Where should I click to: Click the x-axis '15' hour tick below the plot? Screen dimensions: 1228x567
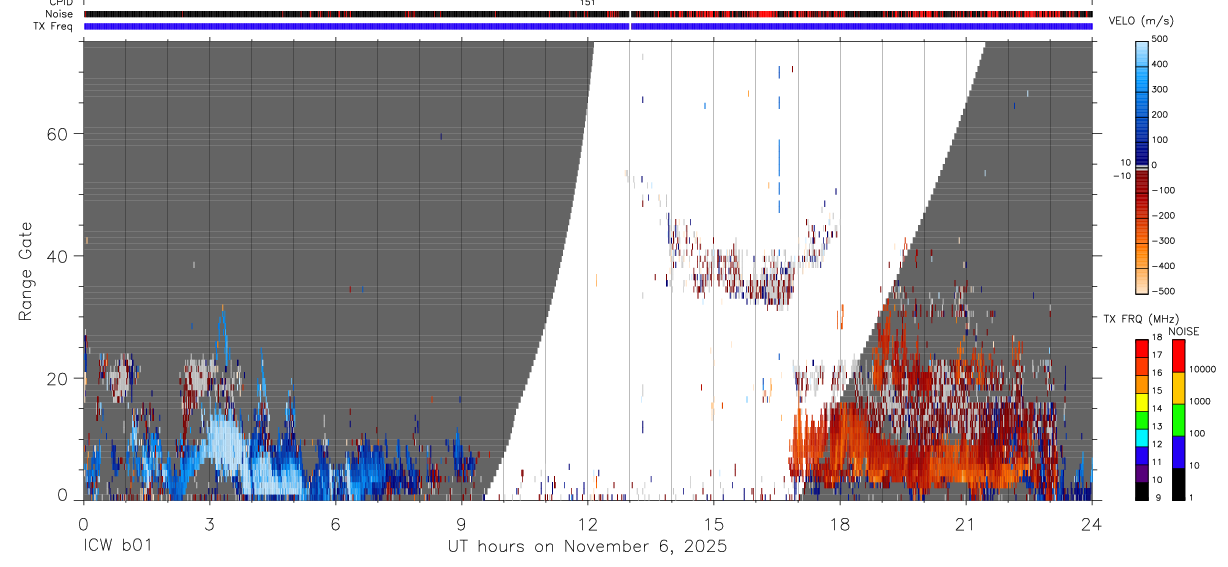tap(713, 523)
